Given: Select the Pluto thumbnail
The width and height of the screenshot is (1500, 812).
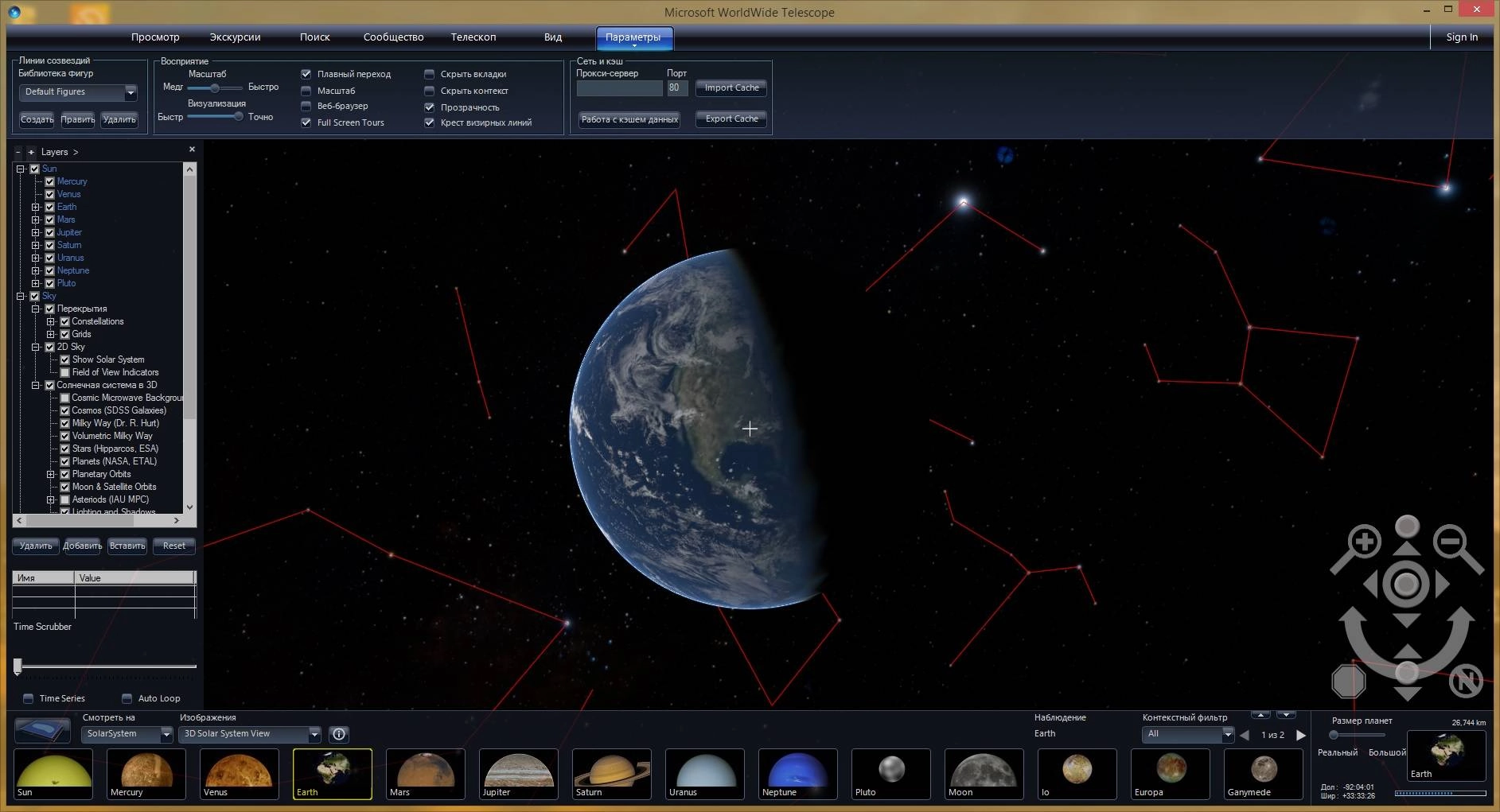Looking at the screenshot, I should 891,774.
